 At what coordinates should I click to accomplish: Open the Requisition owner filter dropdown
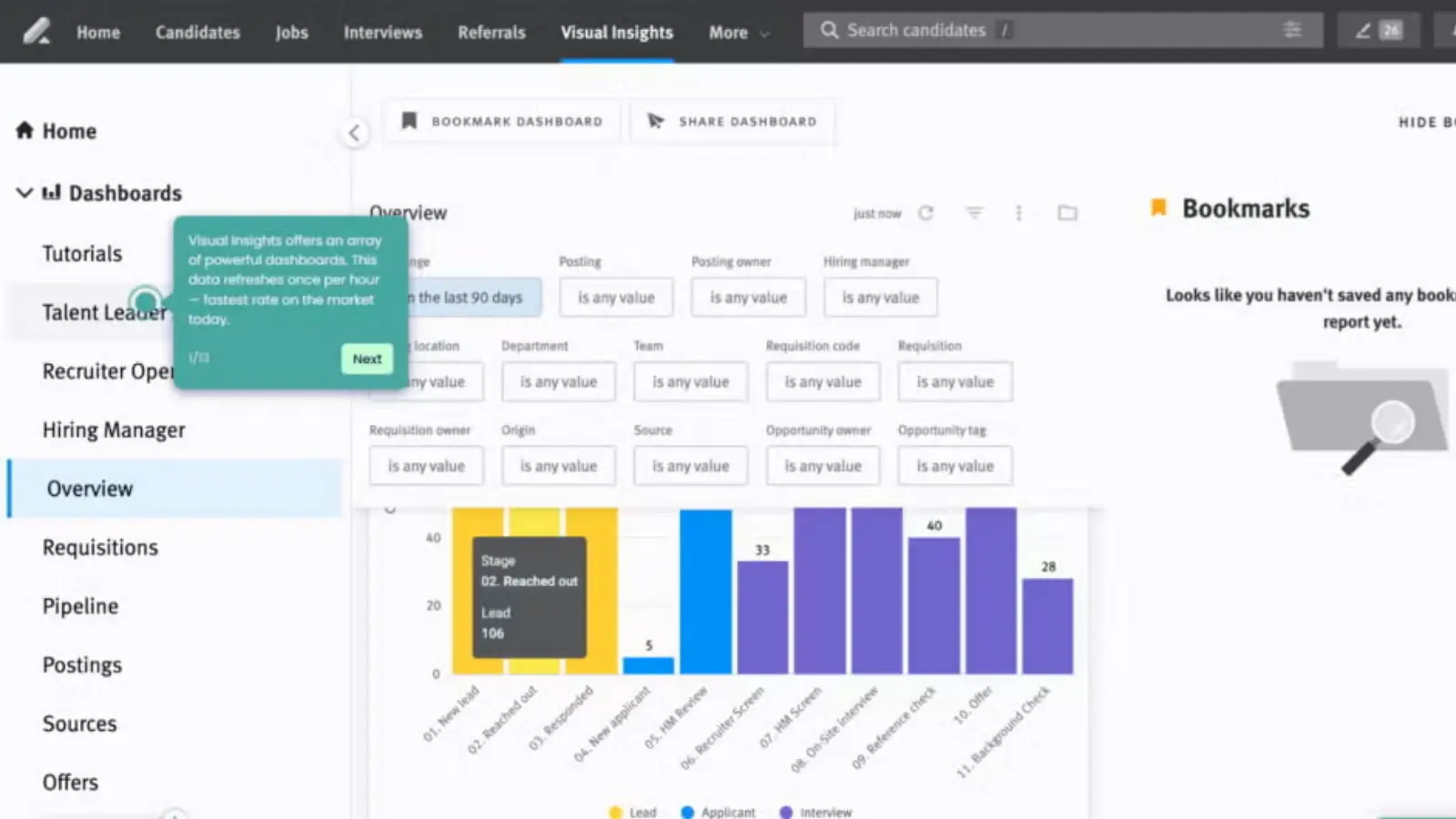point(426,466)
